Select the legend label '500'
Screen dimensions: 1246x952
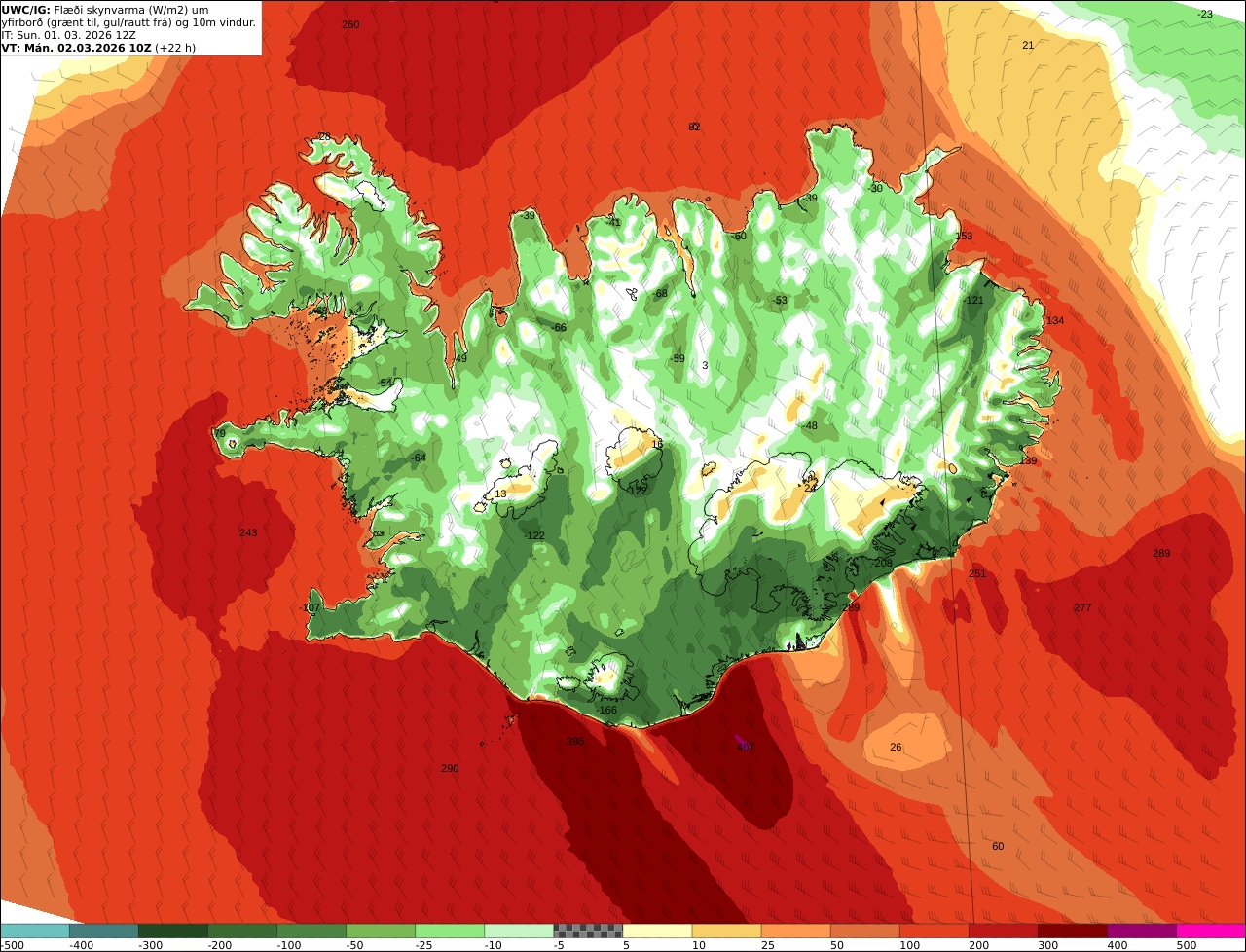click(1187, 944)
